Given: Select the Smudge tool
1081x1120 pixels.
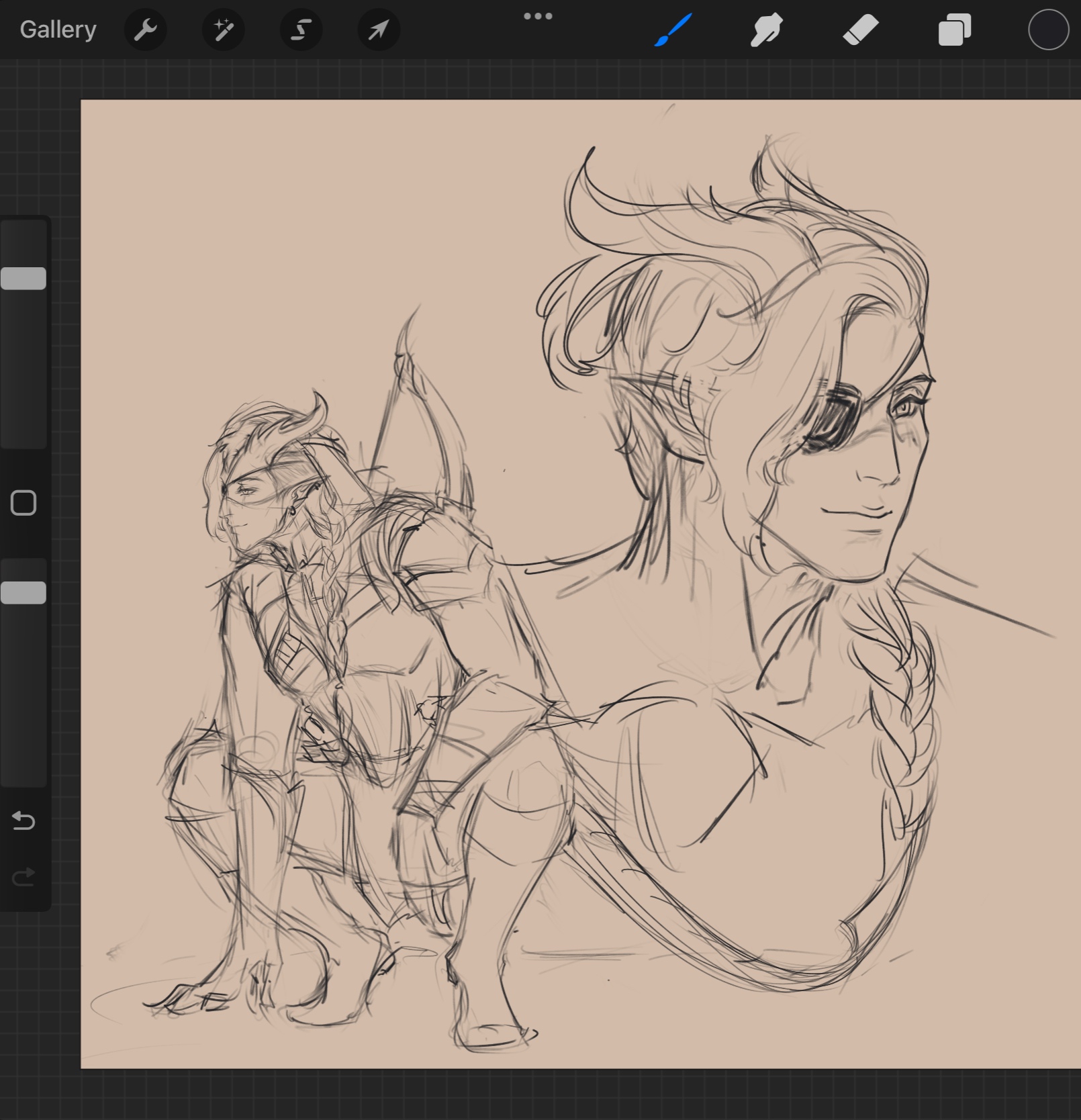Looking at the screenshot, I should (766, 30).
